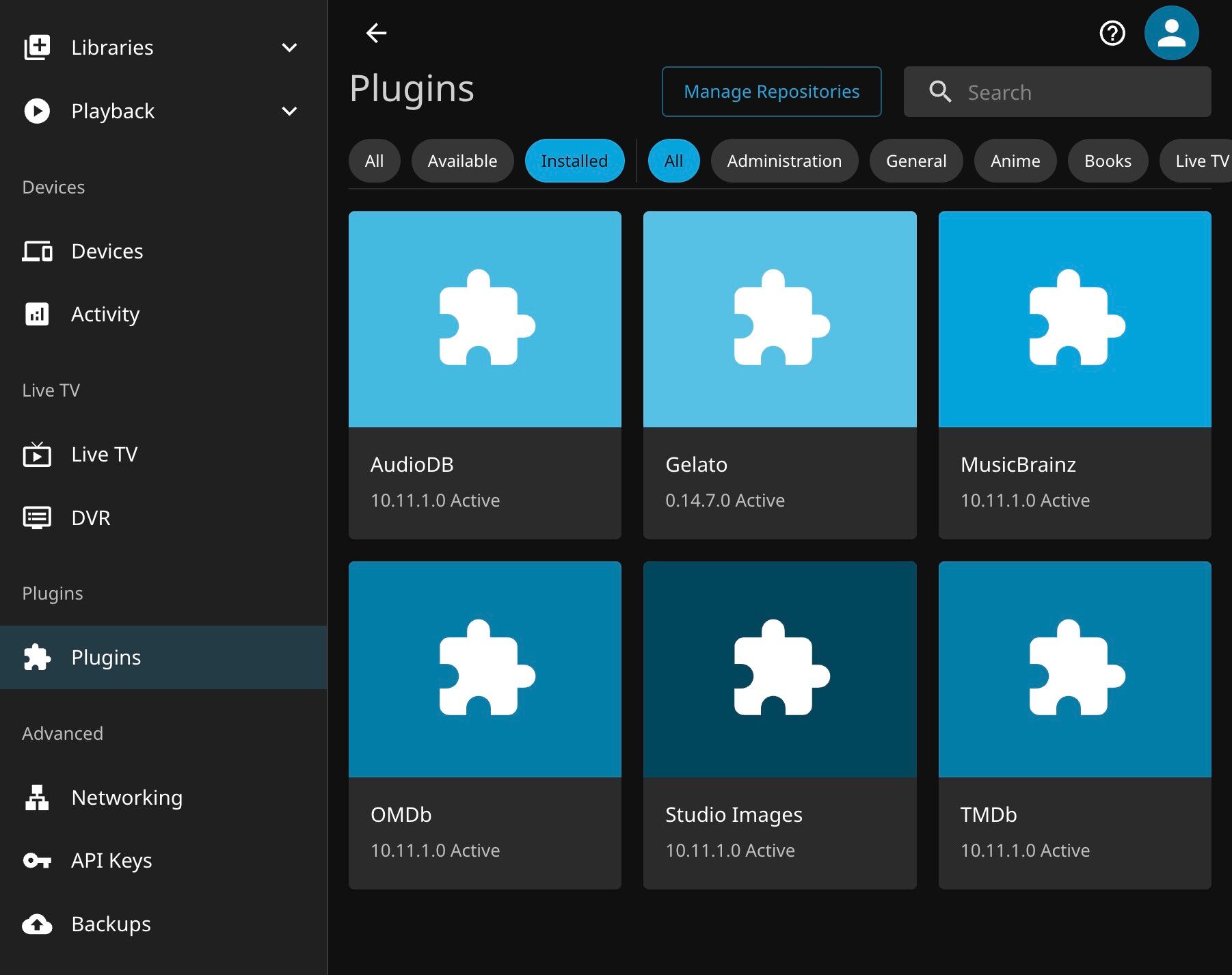Open the Studio Images plugin title

[734, 815]
